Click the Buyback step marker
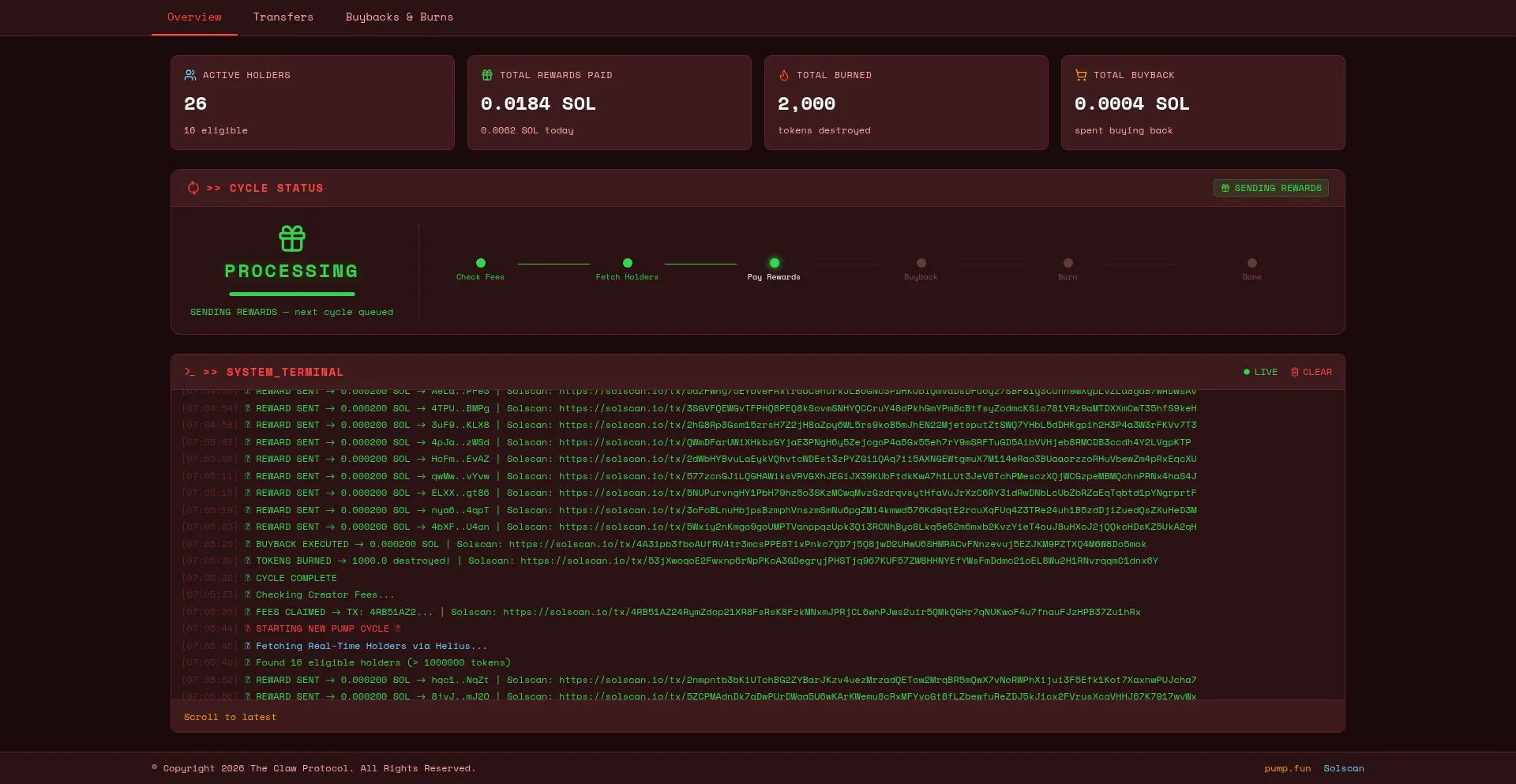 921,263
